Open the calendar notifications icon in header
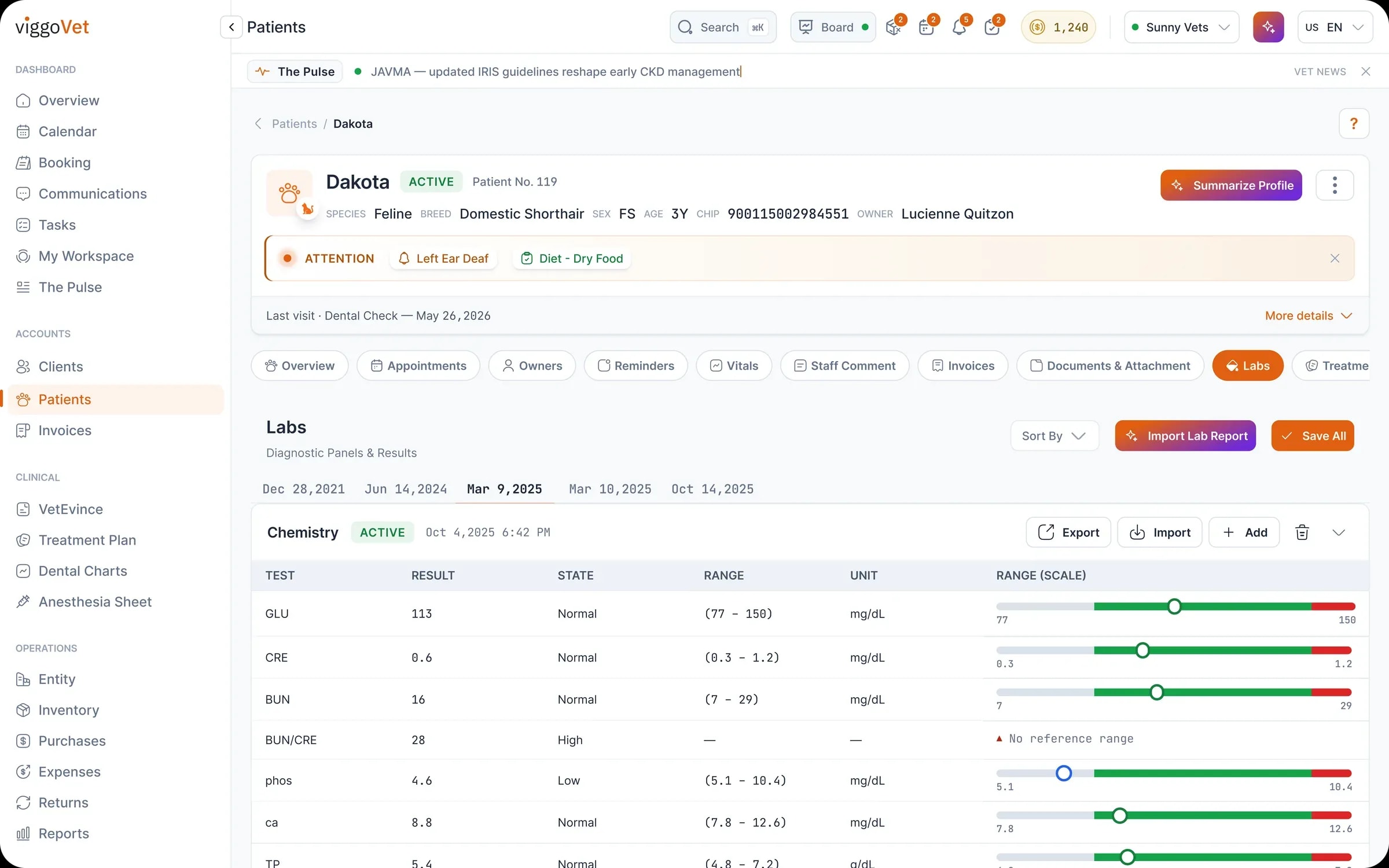1389x868 pixels. tap(926, 27)
